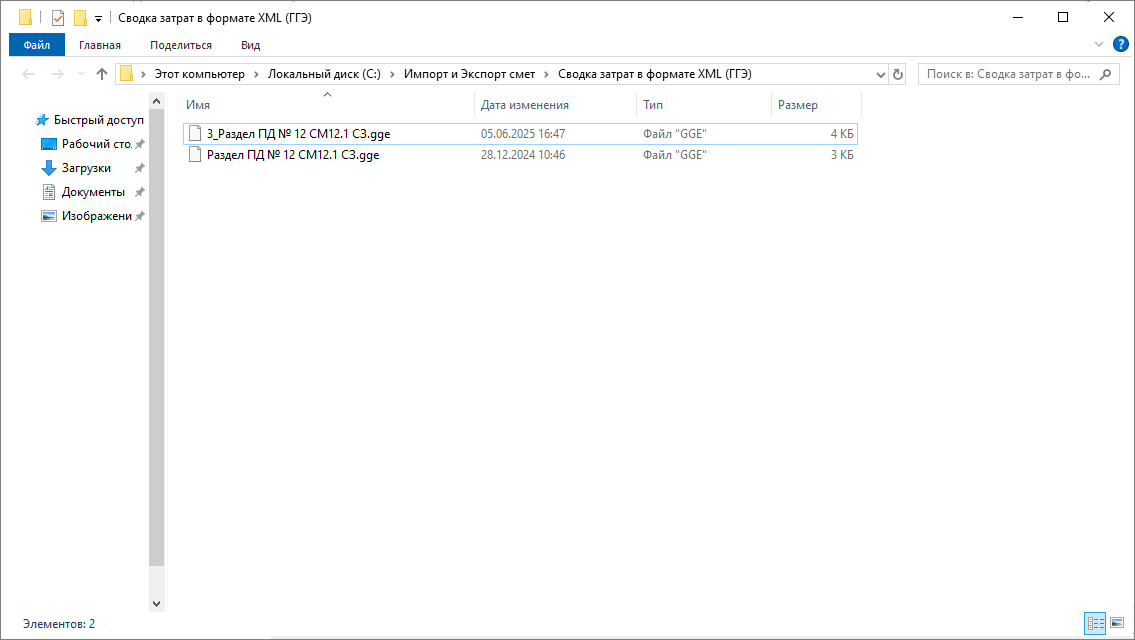Screen dimensions: 1135x640
Task: Switch to large thumbnails view icon
Action: 1117,623
